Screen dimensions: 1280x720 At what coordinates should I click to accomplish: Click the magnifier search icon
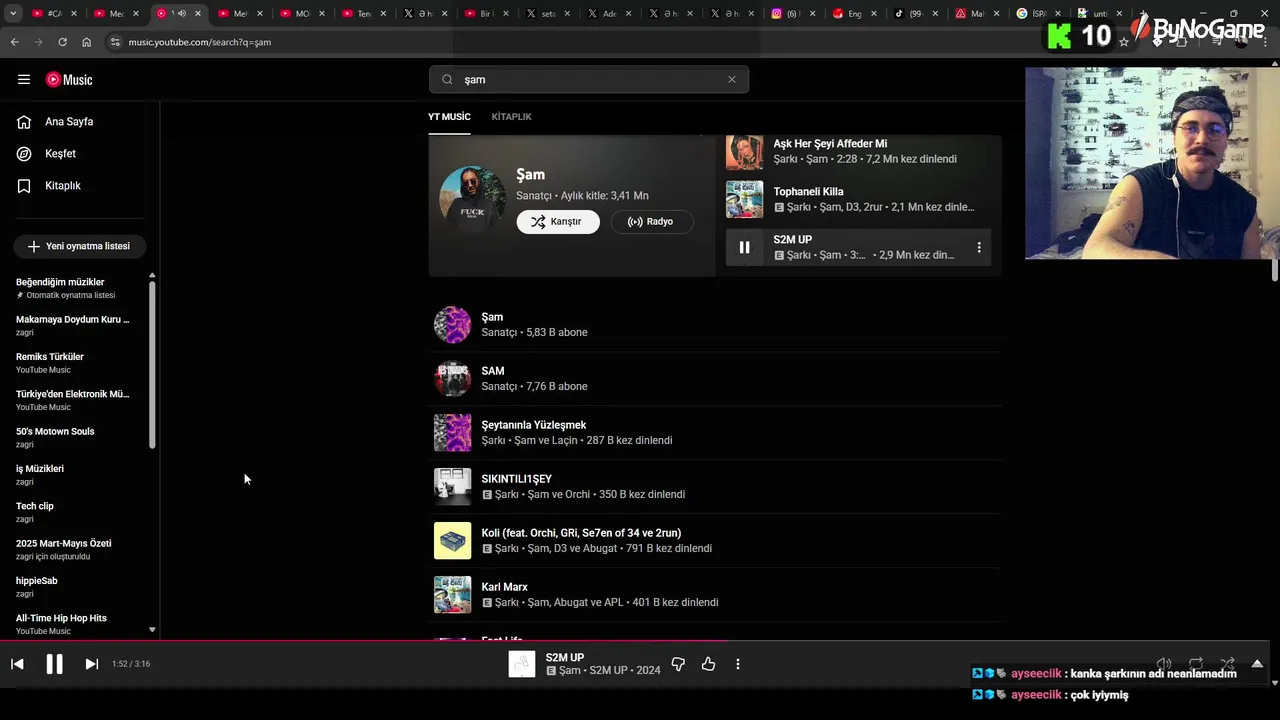pos(447,80)
